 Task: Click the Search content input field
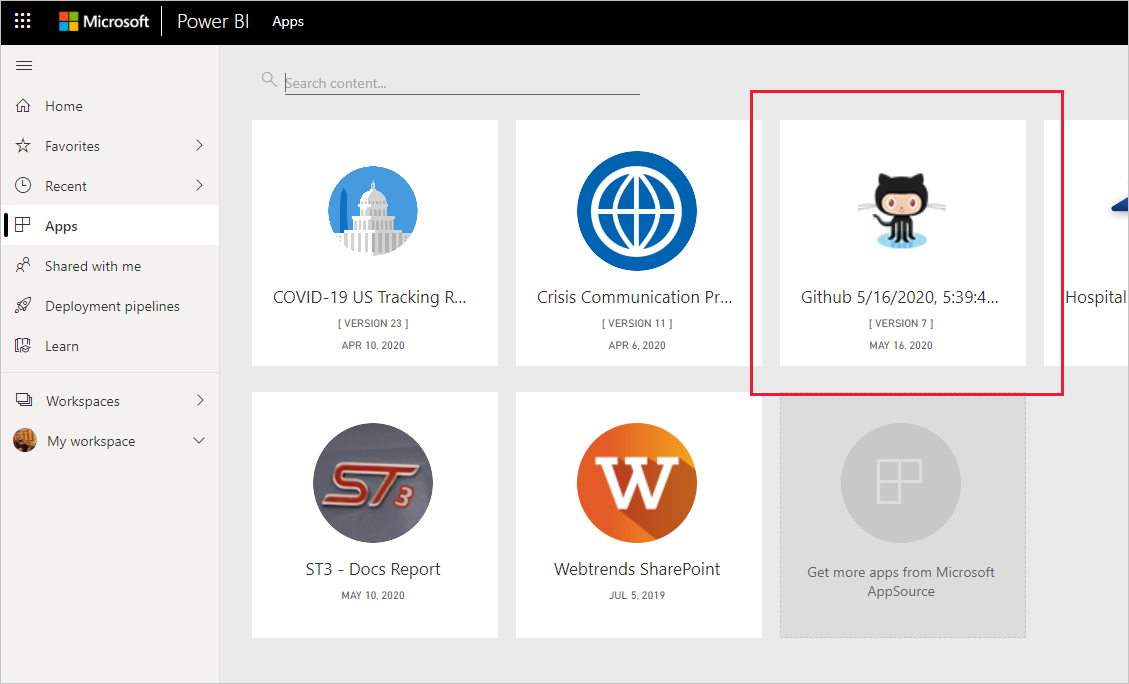[x=462, y=83]
